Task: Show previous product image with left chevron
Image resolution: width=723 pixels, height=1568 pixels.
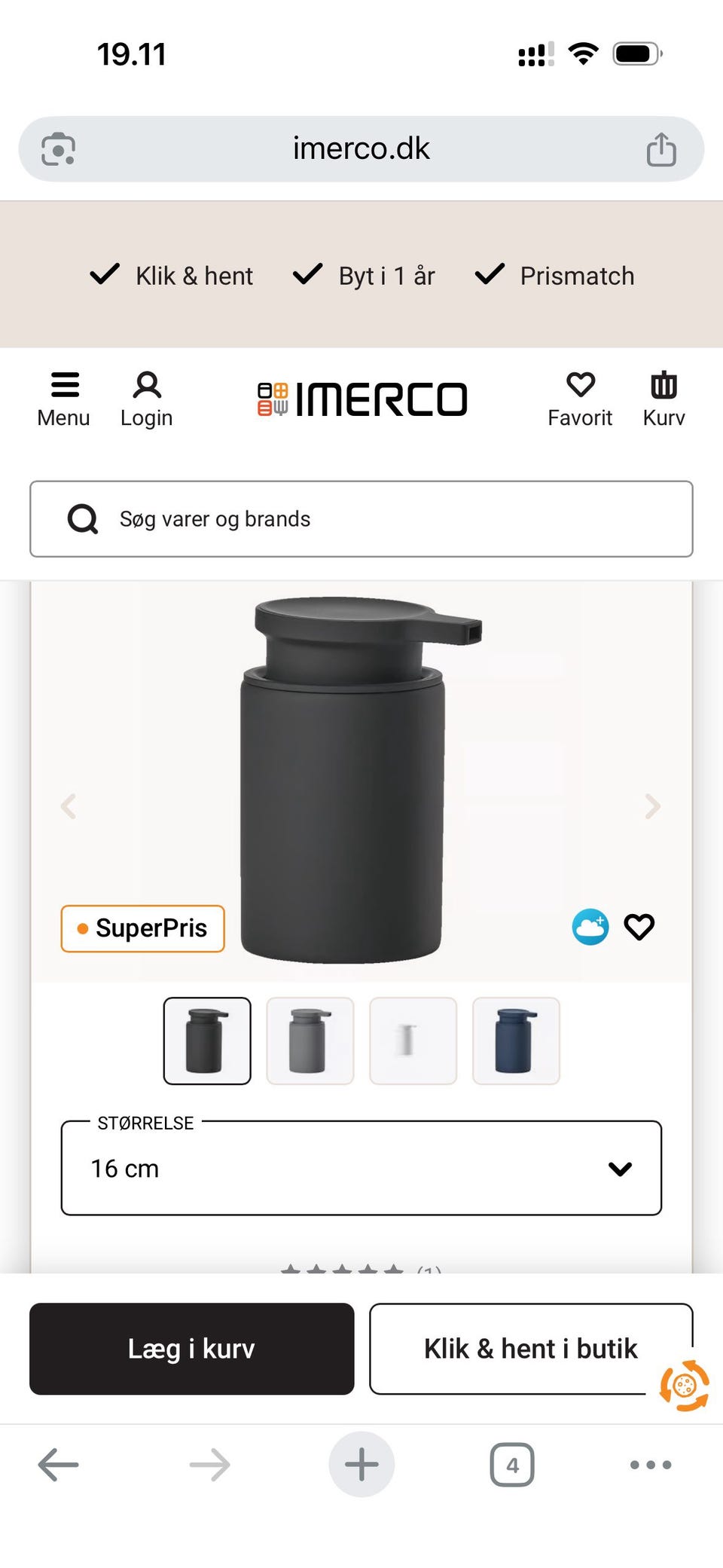Action: point(69,806)
